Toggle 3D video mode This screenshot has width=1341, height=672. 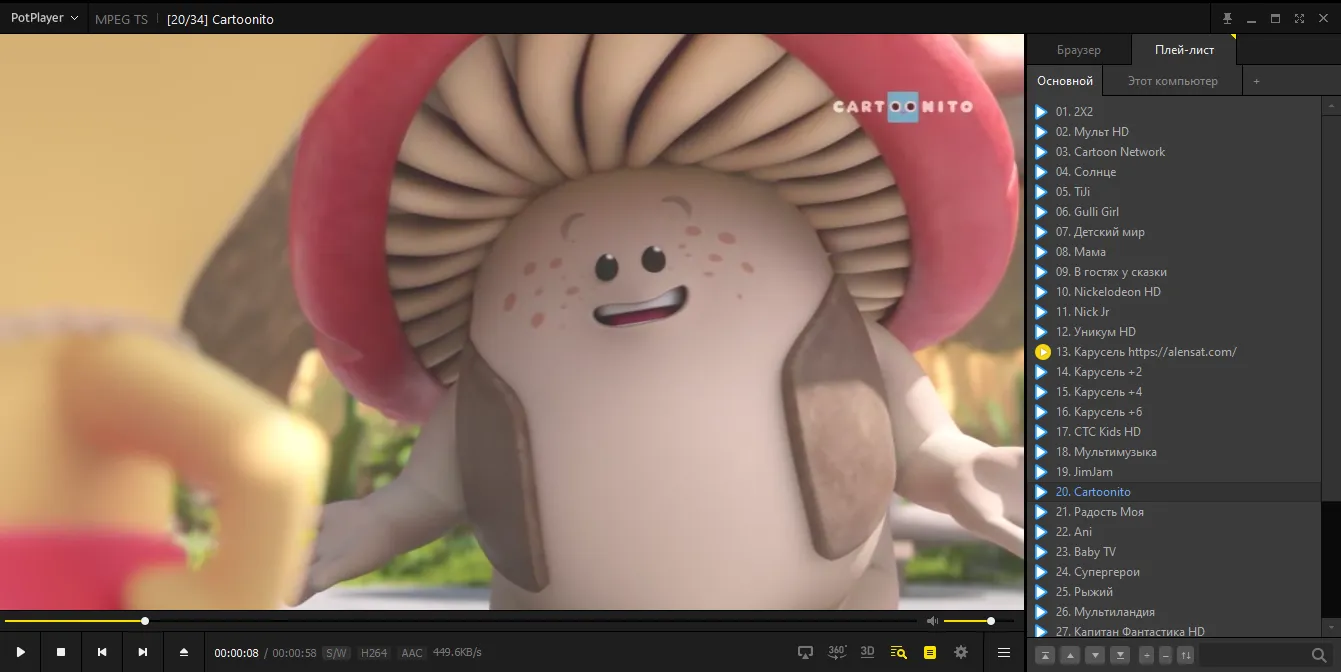pos(868,652)
